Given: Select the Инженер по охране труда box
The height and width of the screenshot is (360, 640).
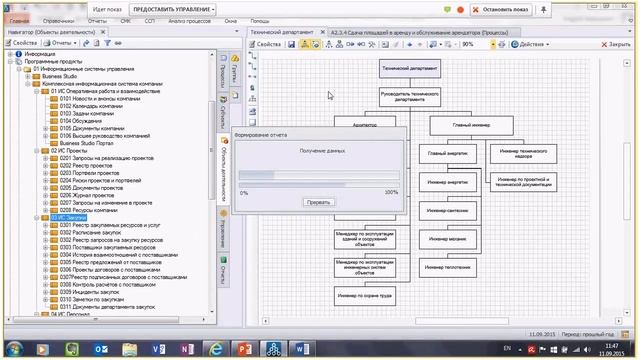Looking at the screenshot, I should 365,296.
